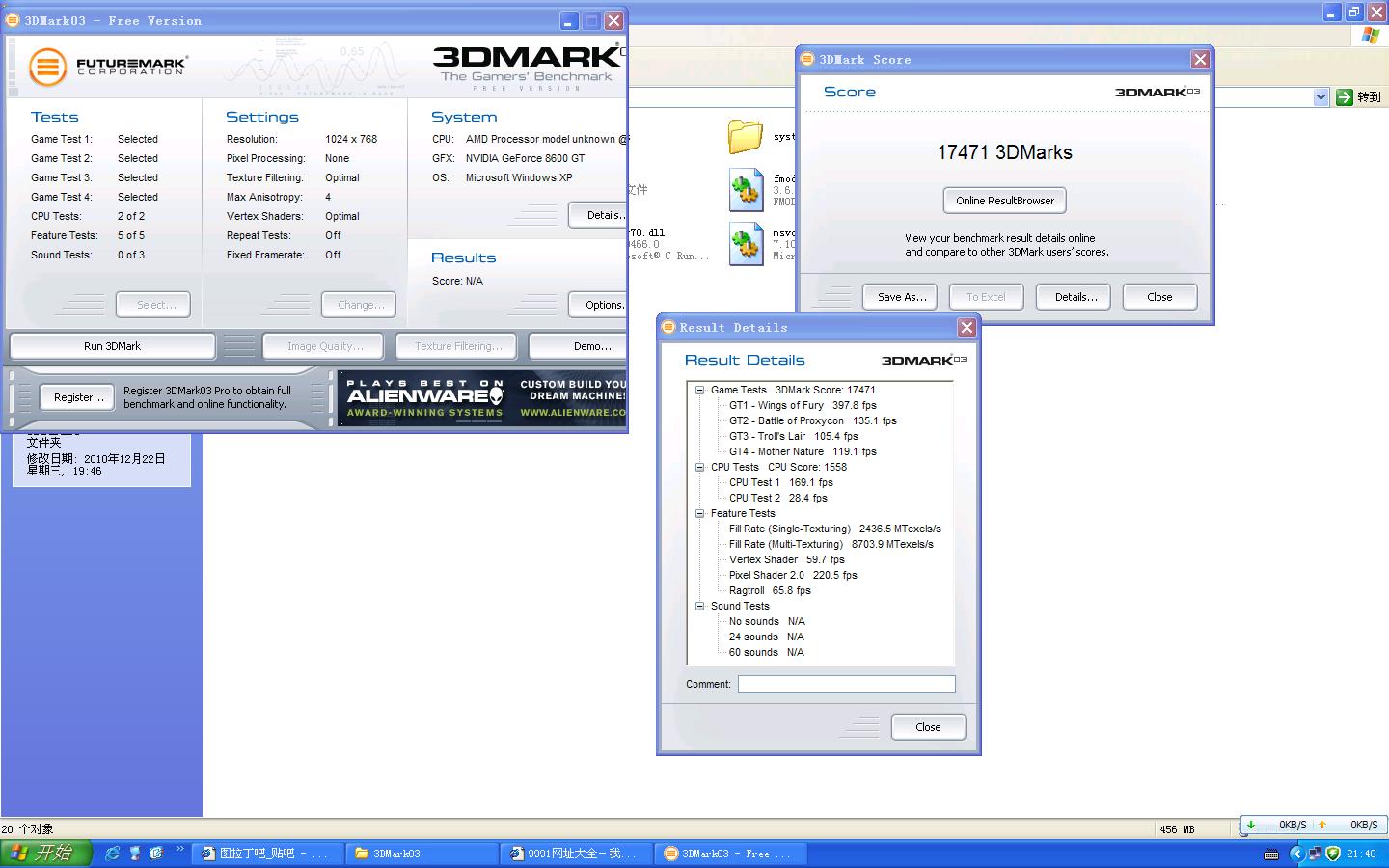Click the 1024 x 768 resolution value
1389x868 pixels.
click(351, 139)
